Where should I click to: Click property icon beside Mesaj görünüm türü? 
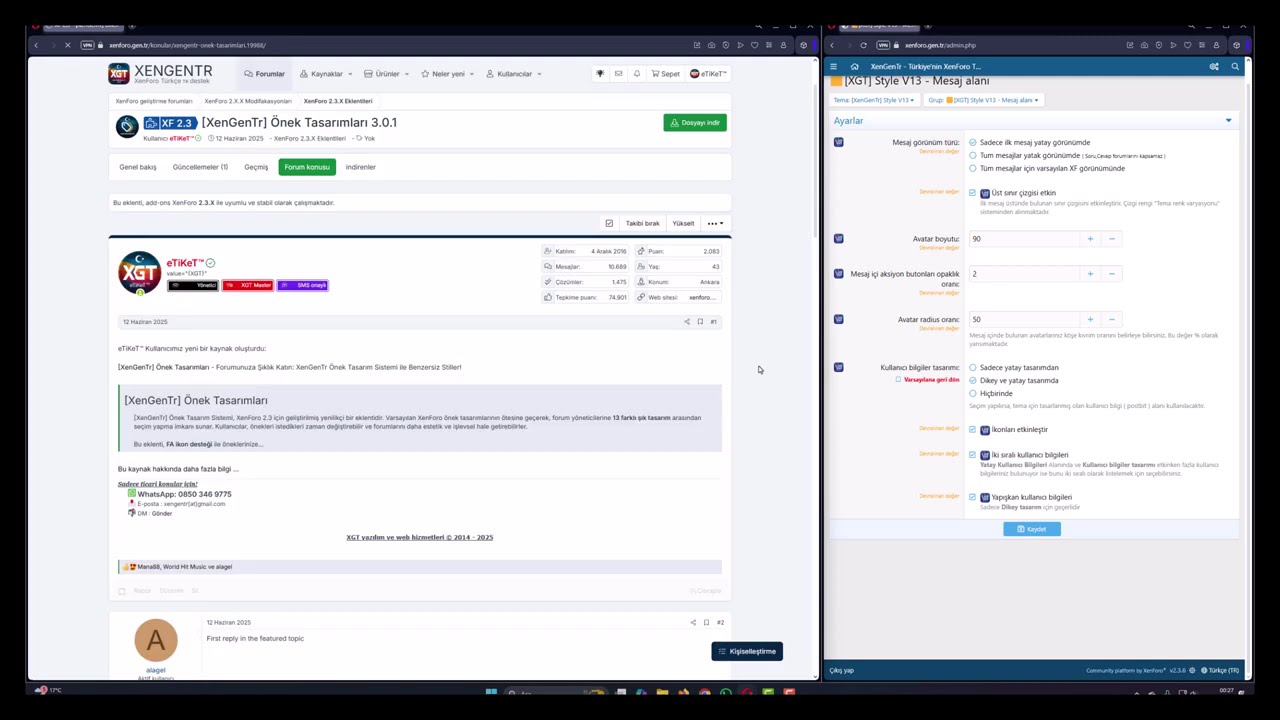(838, 142)
